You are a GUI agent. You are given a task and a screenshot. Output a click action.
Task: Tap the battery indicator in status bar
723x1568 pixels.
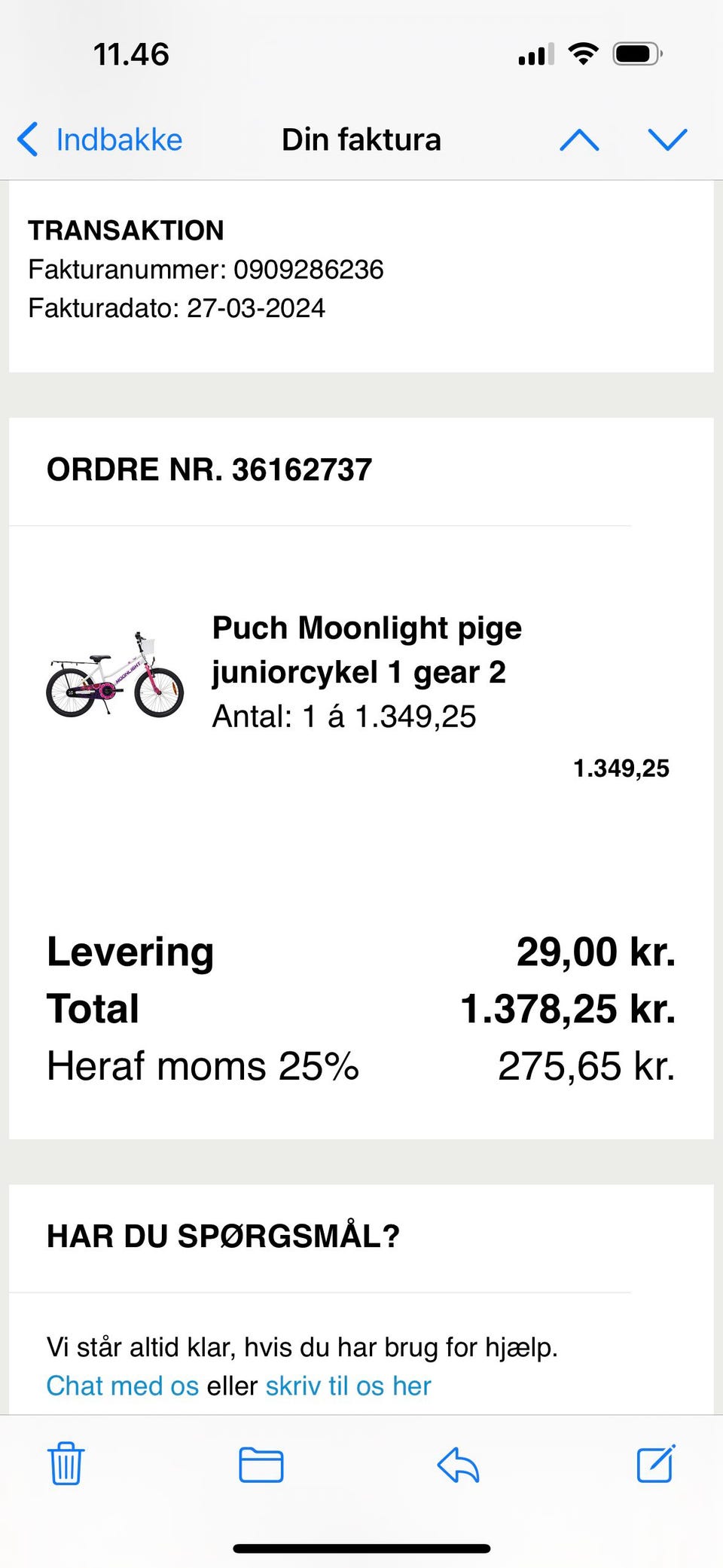[x=637, y=54]
